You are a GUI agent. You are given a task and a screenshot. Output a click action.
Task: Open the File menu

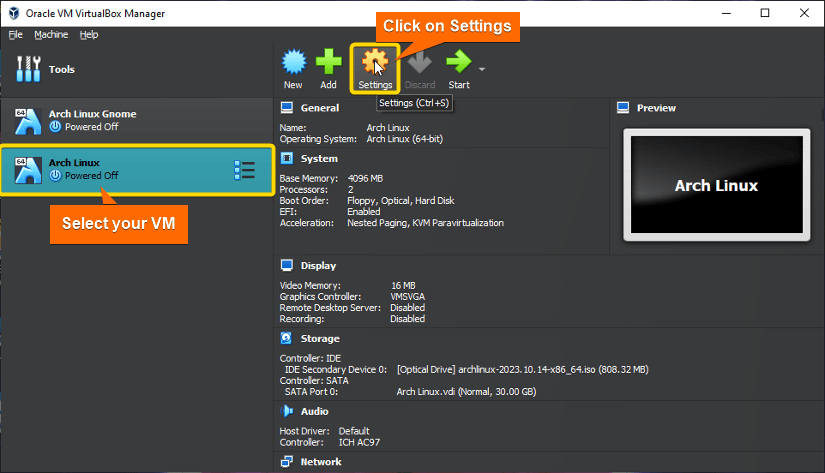click(15, 34)
